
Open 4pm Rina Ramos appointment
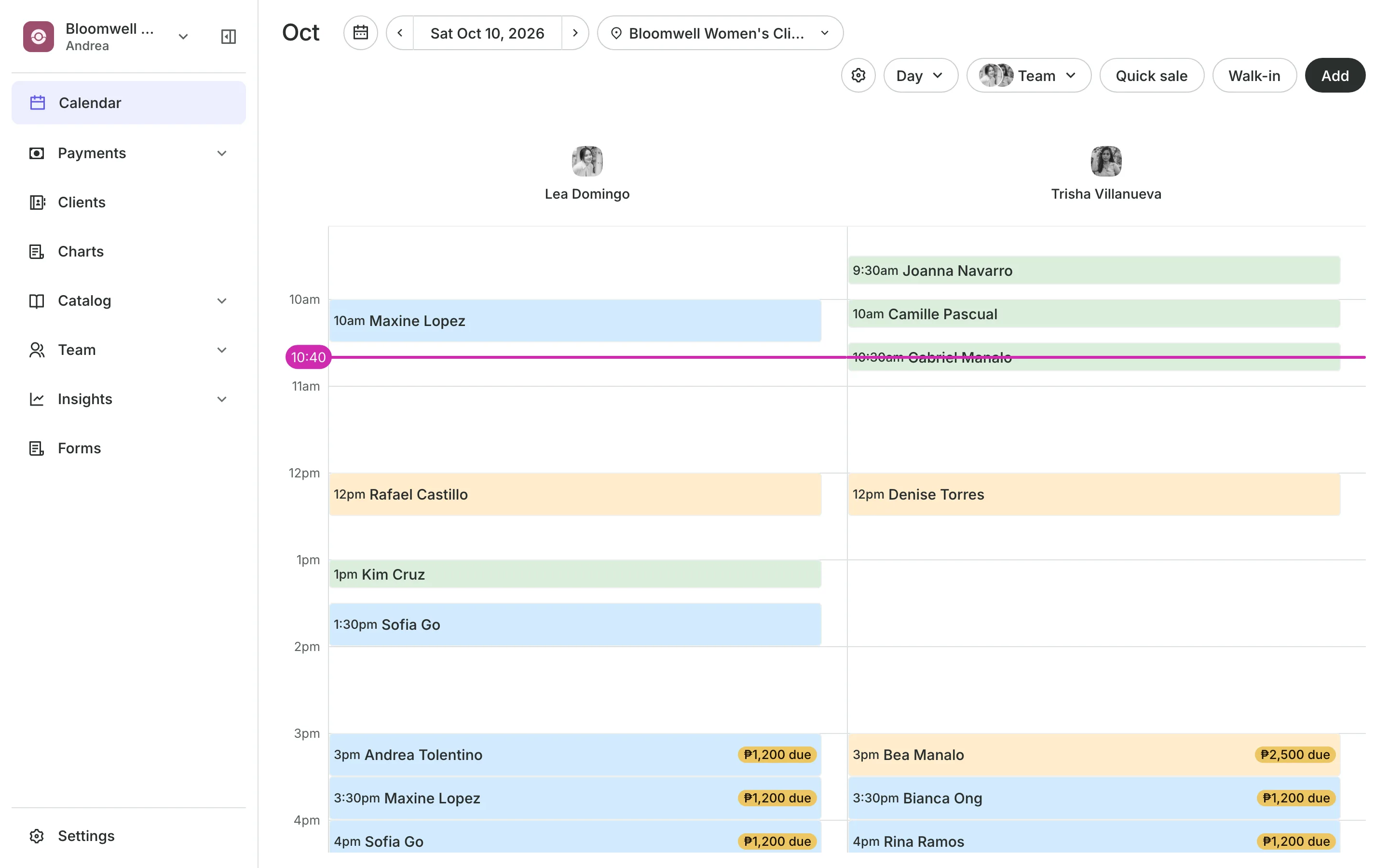pyautogui.click(x=1094, y=838)
